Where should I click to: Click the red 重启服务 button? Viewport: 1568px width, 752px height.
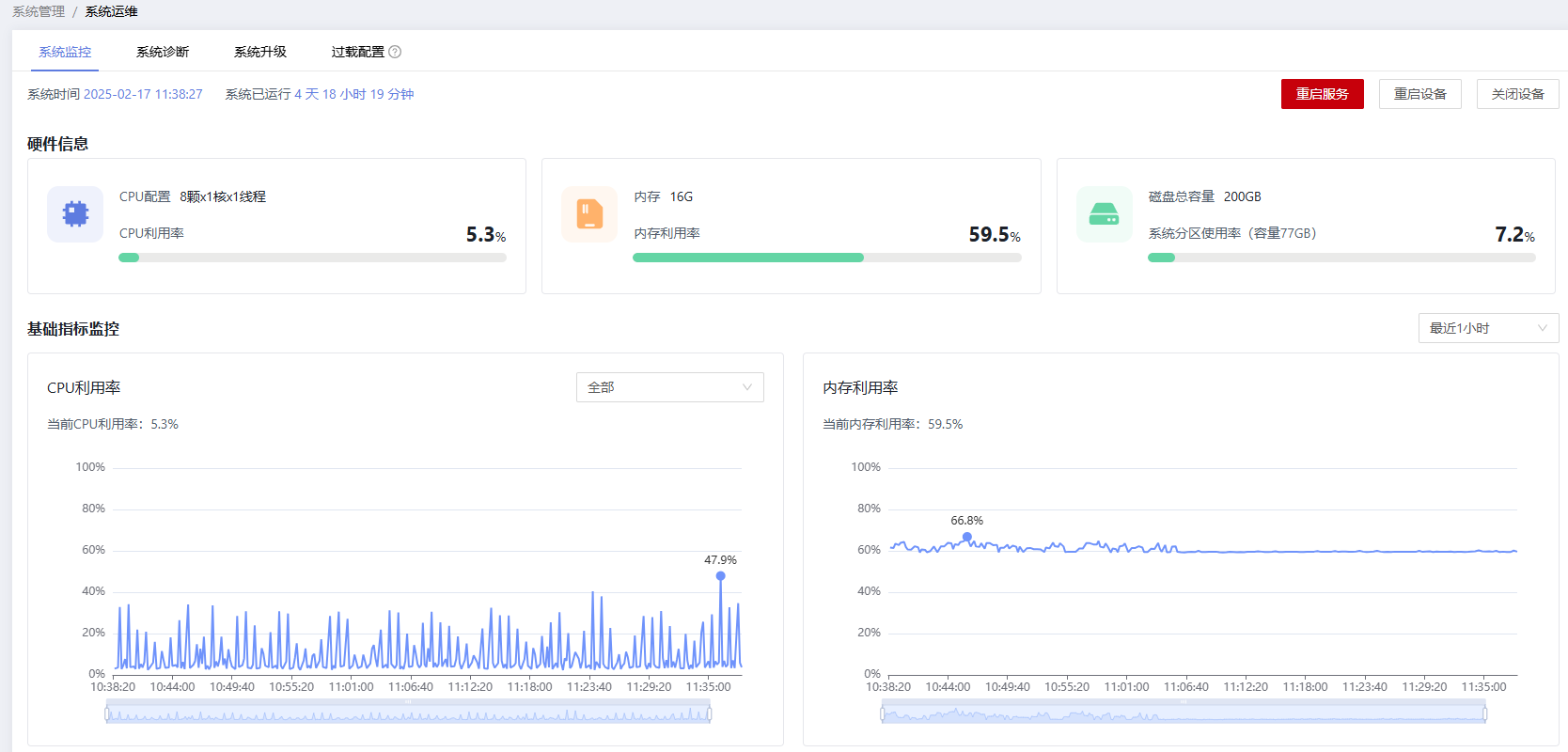point(1322,94)
